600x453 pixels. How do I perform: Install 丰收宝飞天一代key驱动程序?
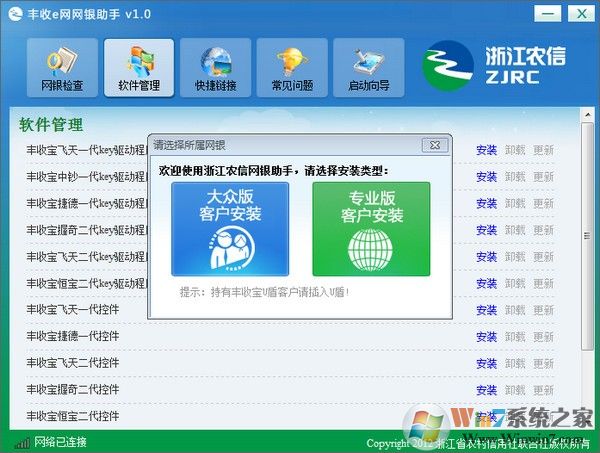[x=486, y=150]
